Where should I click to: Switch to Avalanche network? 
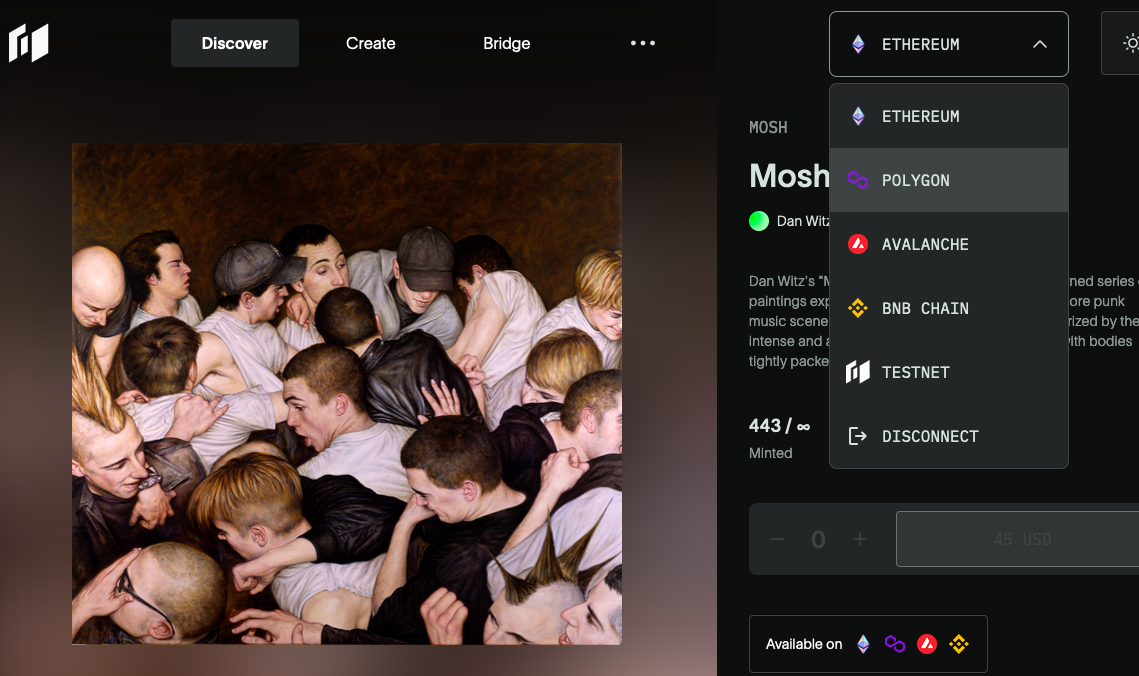[x=949, y=244]
